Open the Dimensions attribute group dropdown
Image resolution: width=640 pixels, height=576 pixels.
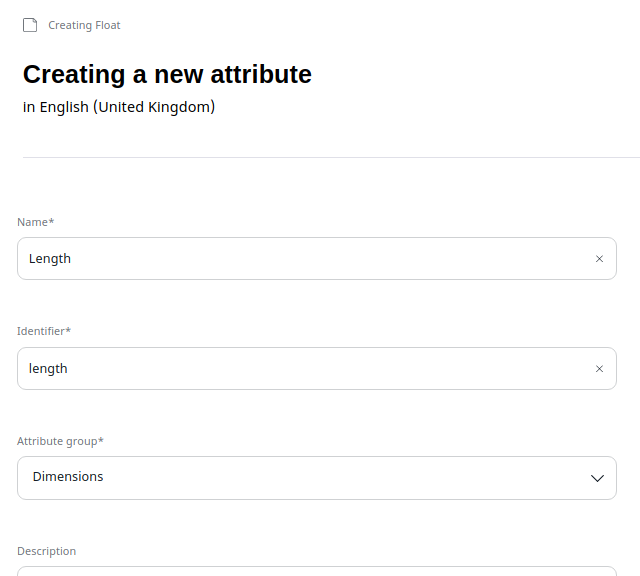317,478
